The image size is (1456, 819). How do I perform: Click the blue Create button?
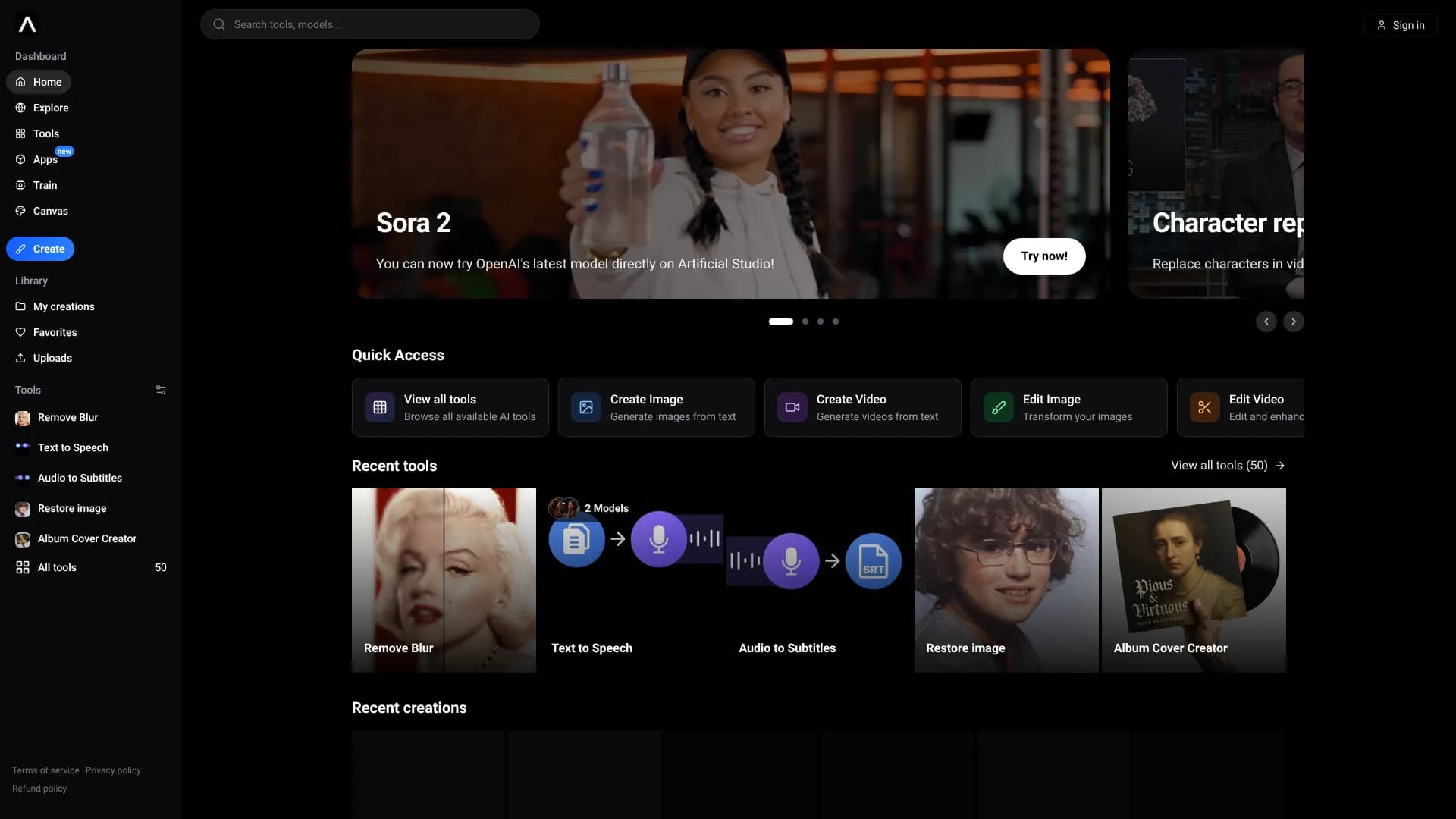40,249
